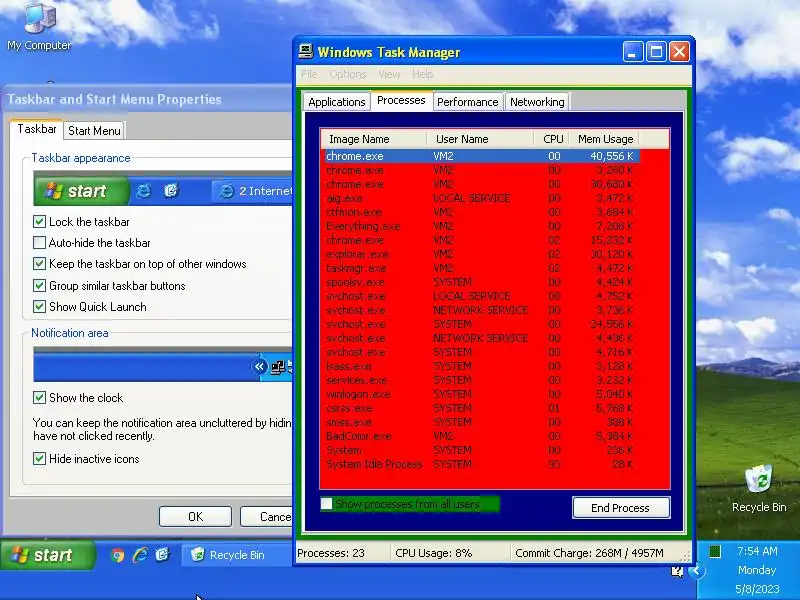Toggle Group similar taskbar buttons
800x600 pixels.
39,285
